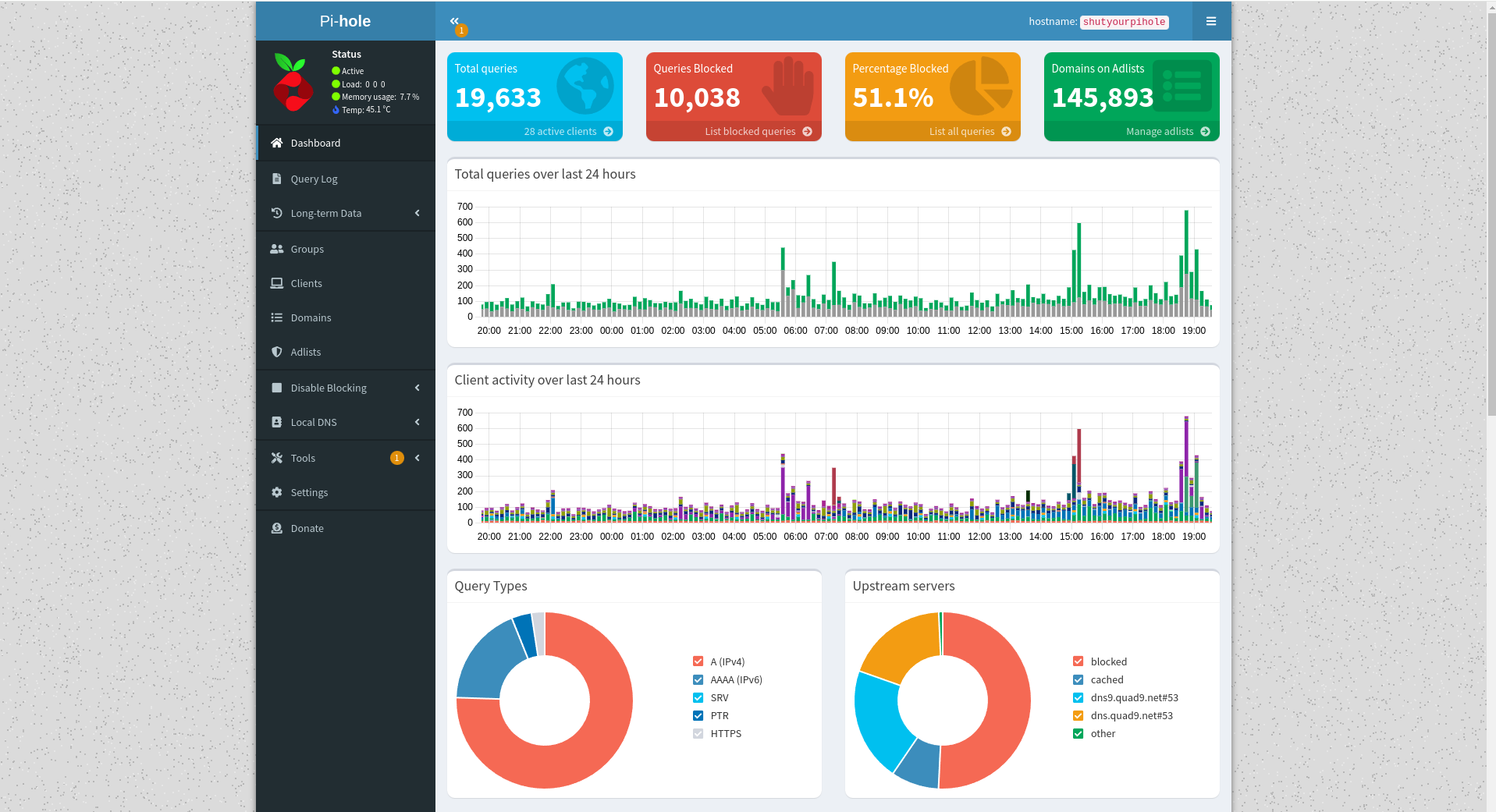Open the Query Log page
The height and width of the screenshot is (812, 1496).
coord(314,179)
